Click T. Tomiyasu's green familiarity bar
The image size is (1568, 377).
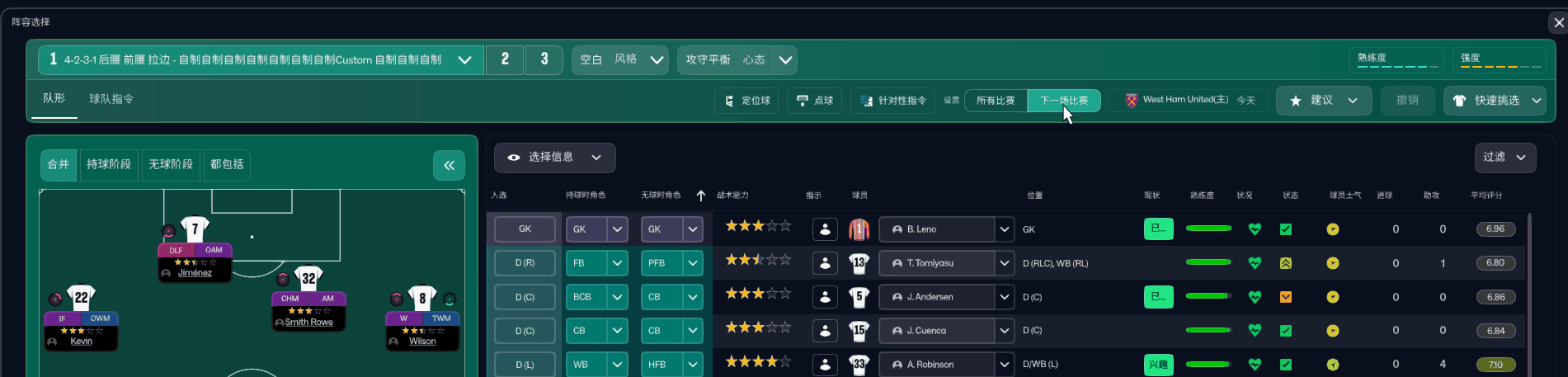1208,263
